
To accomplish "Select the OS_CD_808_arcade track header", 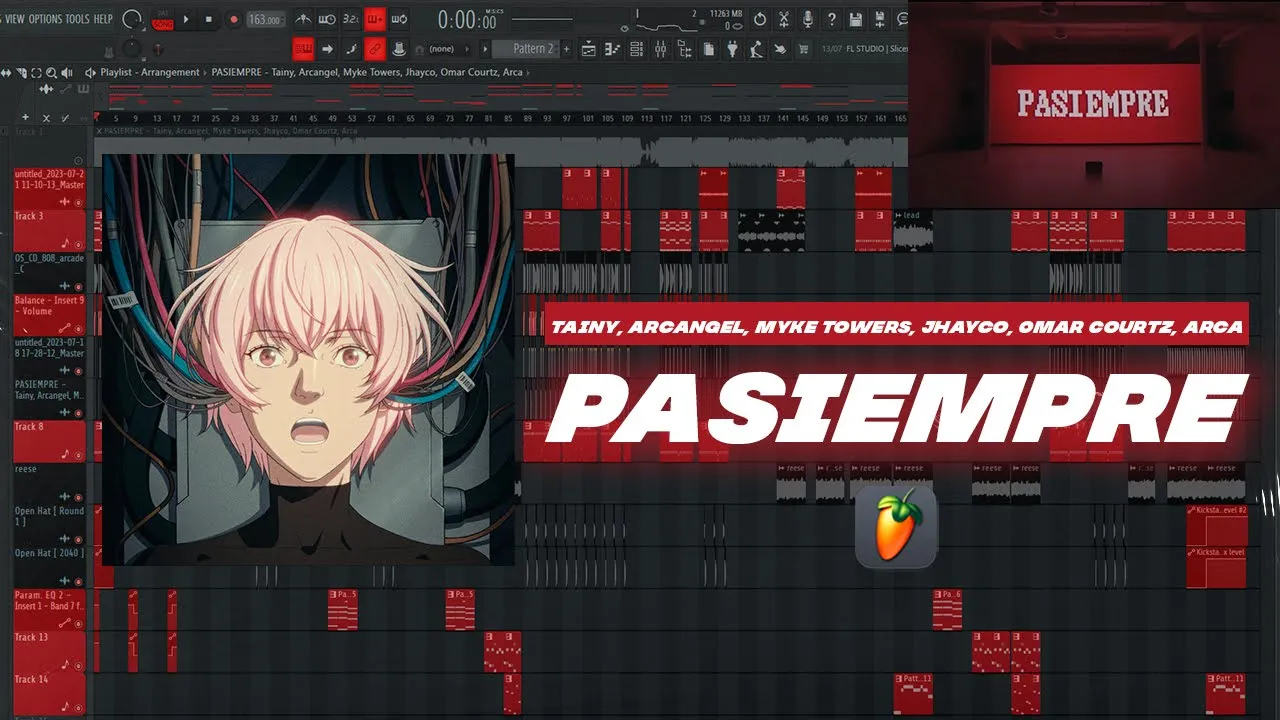I will click(x=48, y=272).
